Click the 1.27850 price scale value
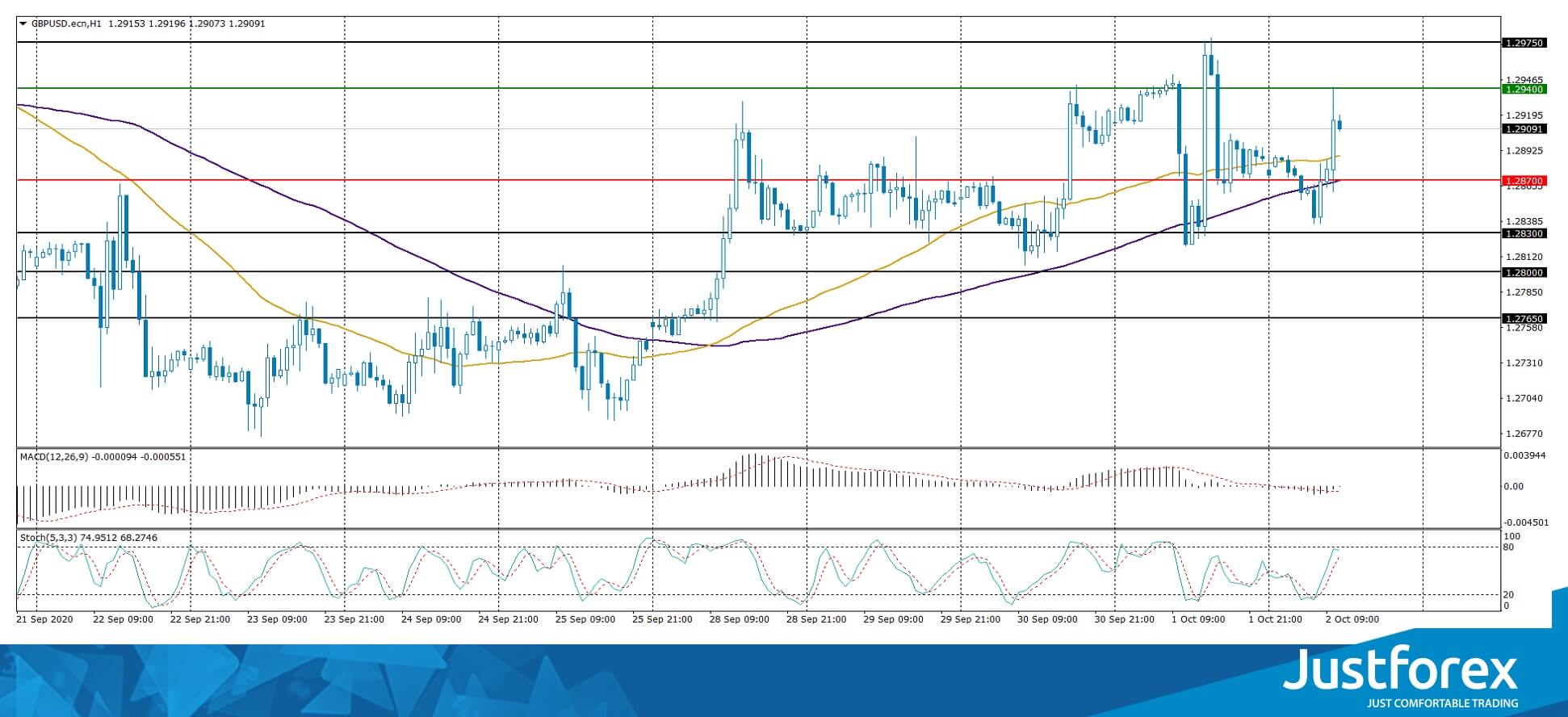The width and height of the screenshot is (1568, 717). pos(1524,292)
